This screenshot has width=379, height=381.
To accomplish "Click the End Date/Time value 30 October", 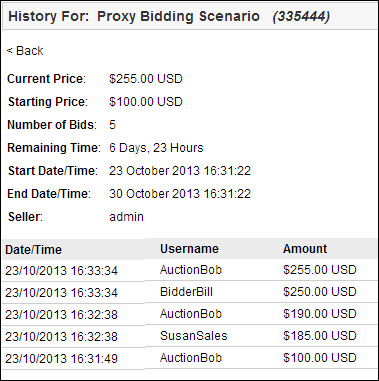I will 180,194.
